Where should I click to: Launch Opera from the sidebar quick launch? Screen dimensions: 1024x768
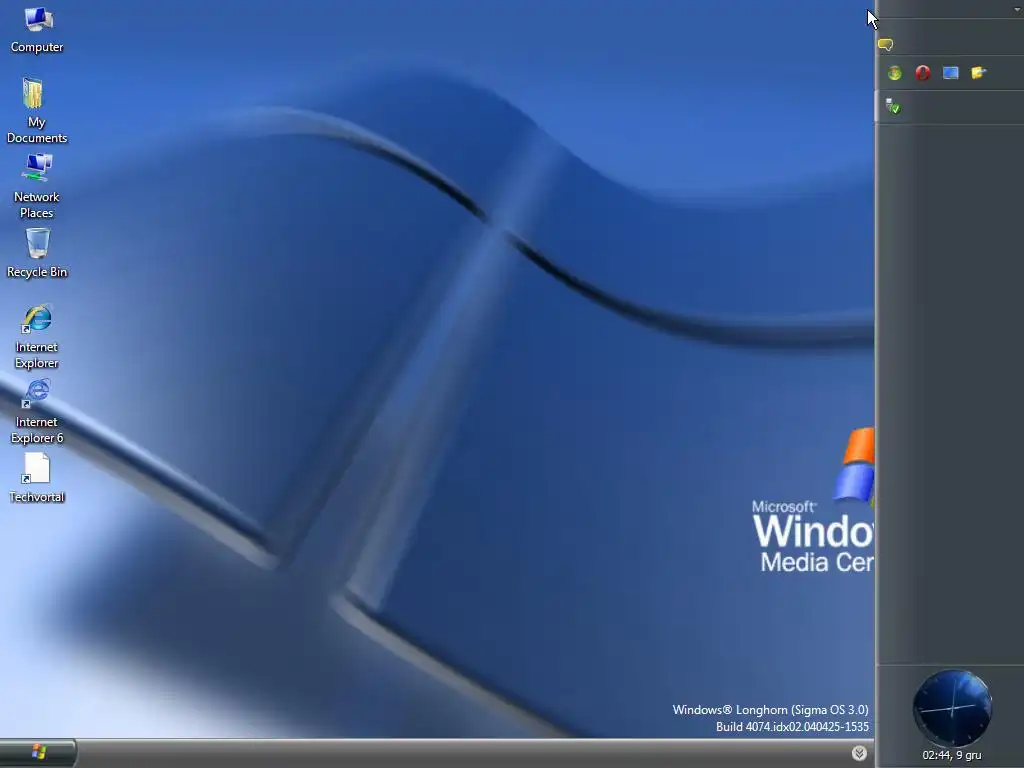tap(923, 73)
